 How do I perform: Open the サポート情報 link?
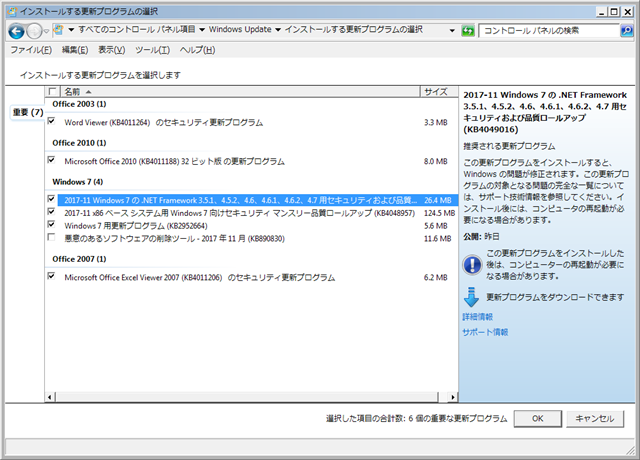pos(485,332)
